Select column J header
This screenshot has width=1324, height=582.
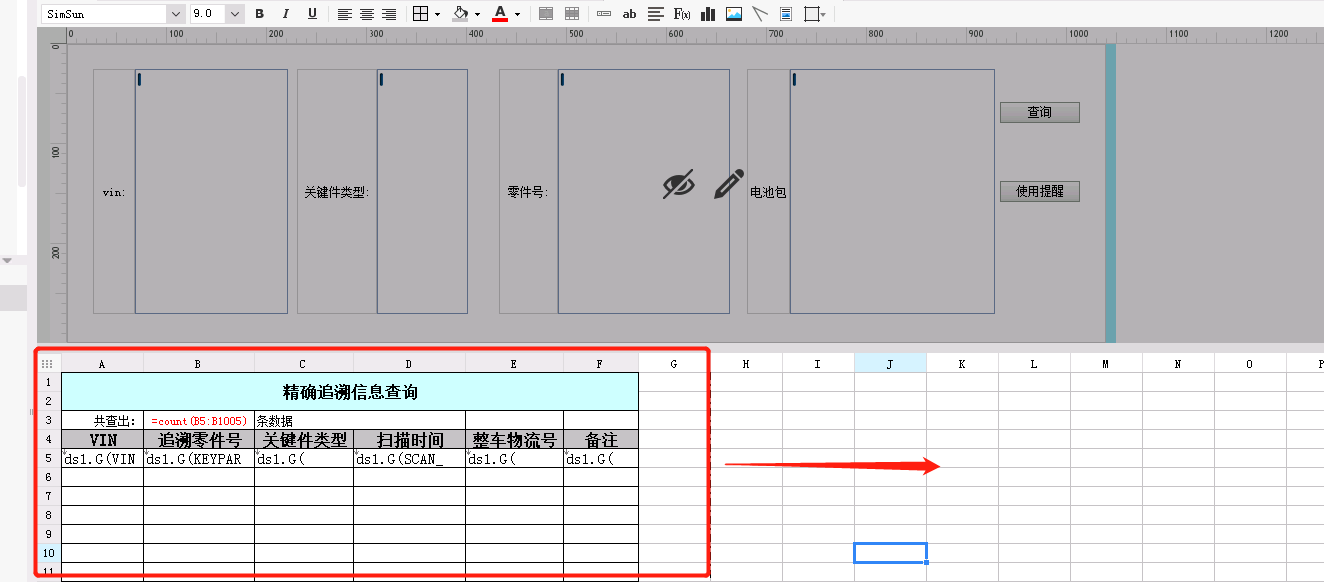click(890, 364)
